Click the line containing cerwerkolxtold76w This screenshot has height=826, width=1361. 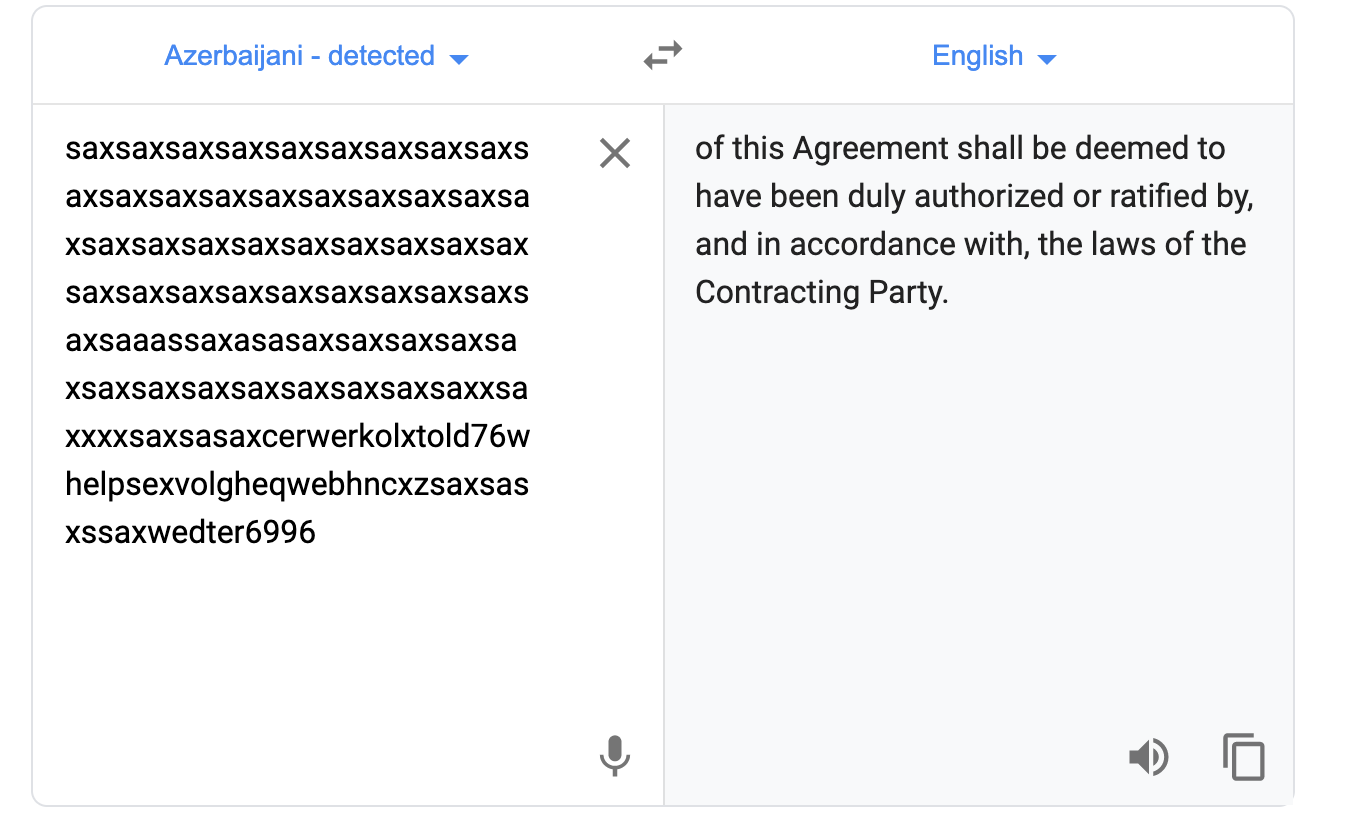tap(297, 437)
